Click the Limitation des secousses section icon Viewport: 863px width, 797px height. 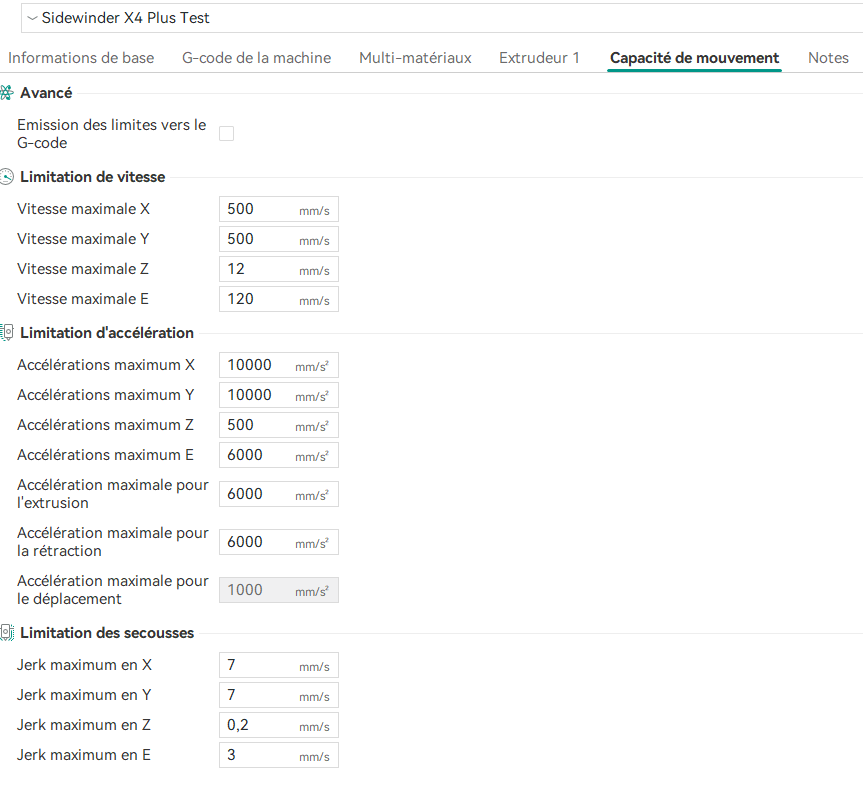click(7, 632)
